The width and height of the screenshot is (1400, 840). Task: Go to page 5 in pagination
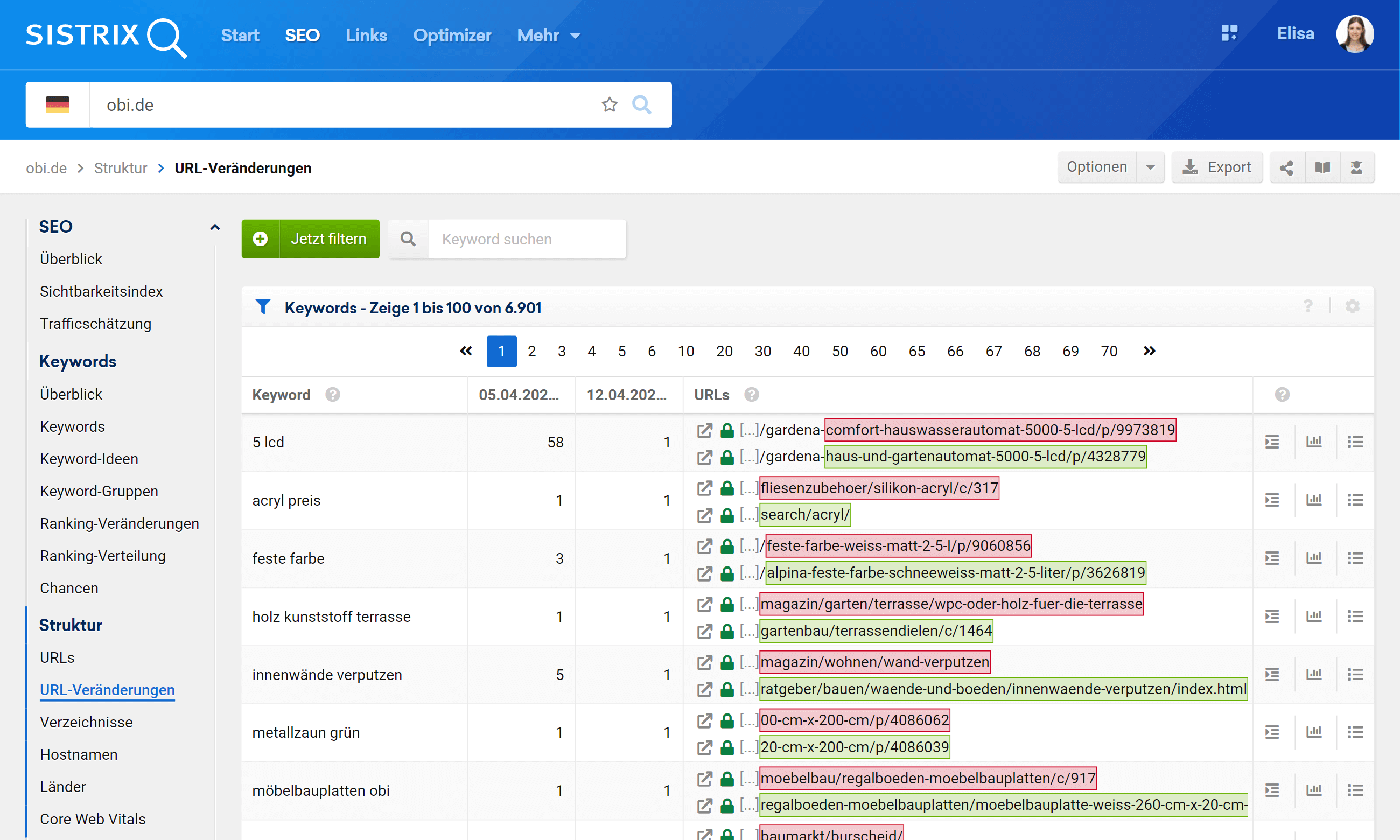[621, 352]
